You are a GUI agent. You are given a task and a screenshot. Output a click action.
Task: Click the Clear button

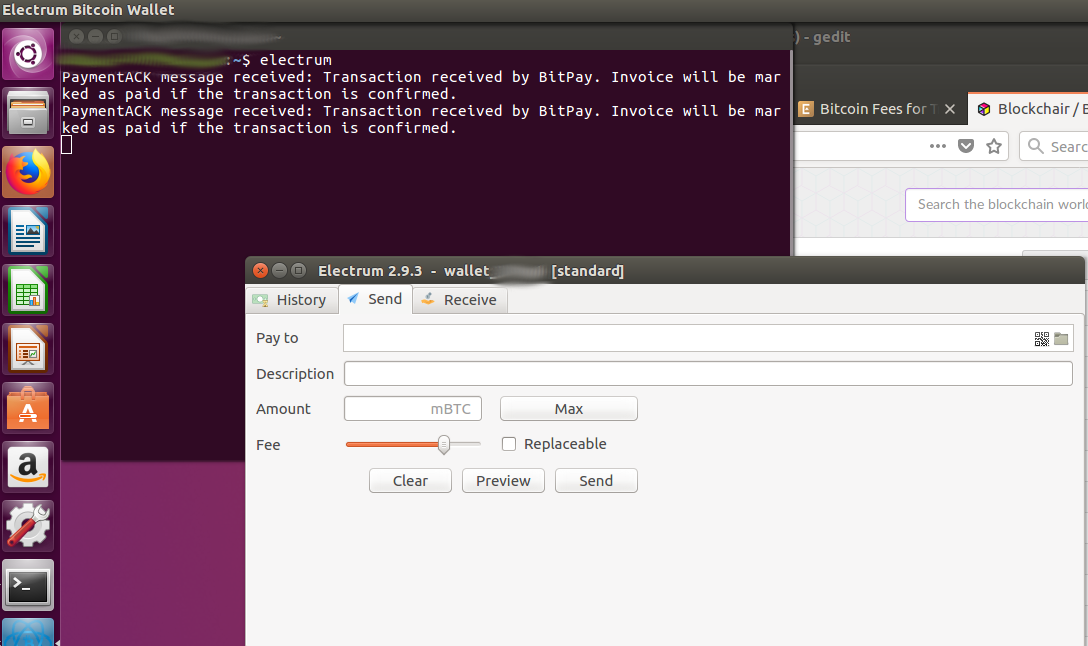click(x=410, y=481)
